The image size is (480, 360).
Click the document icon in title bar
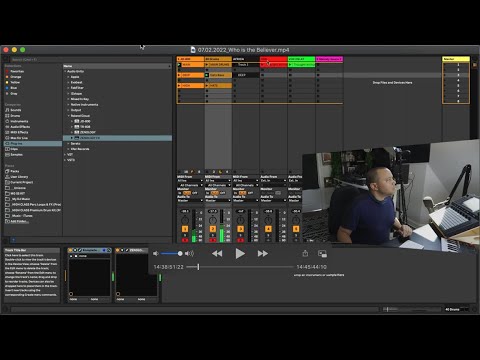click(x=193, y=50)
